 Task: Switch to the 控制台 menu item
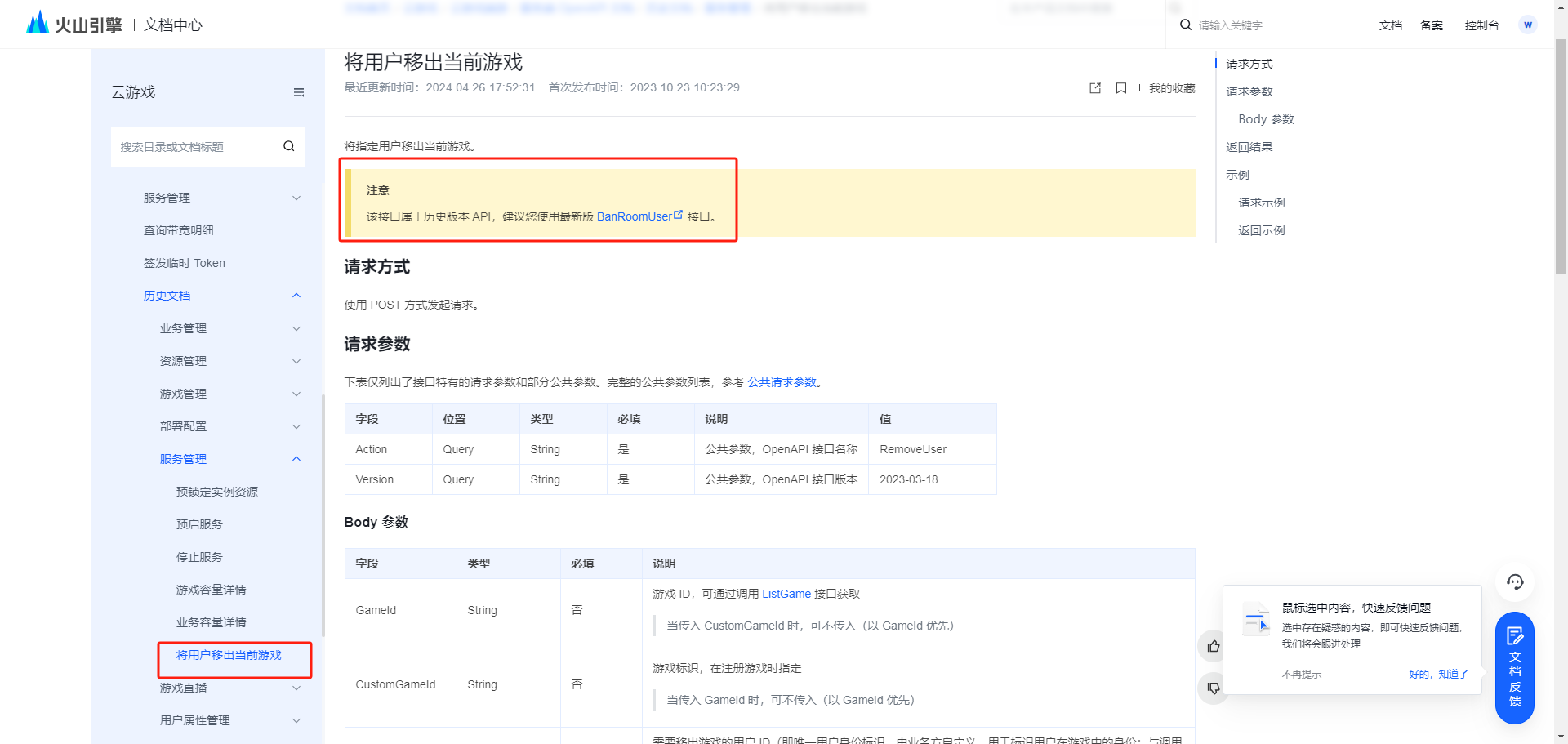click(x=1481, y=25)
